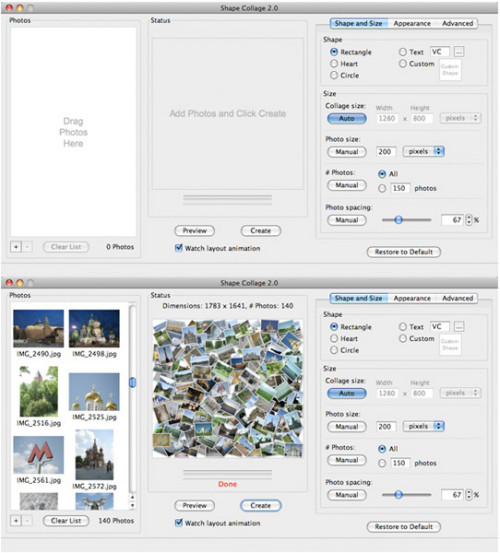
Task: Click Restore to Default in bottom window
Action: pos(404,527)
